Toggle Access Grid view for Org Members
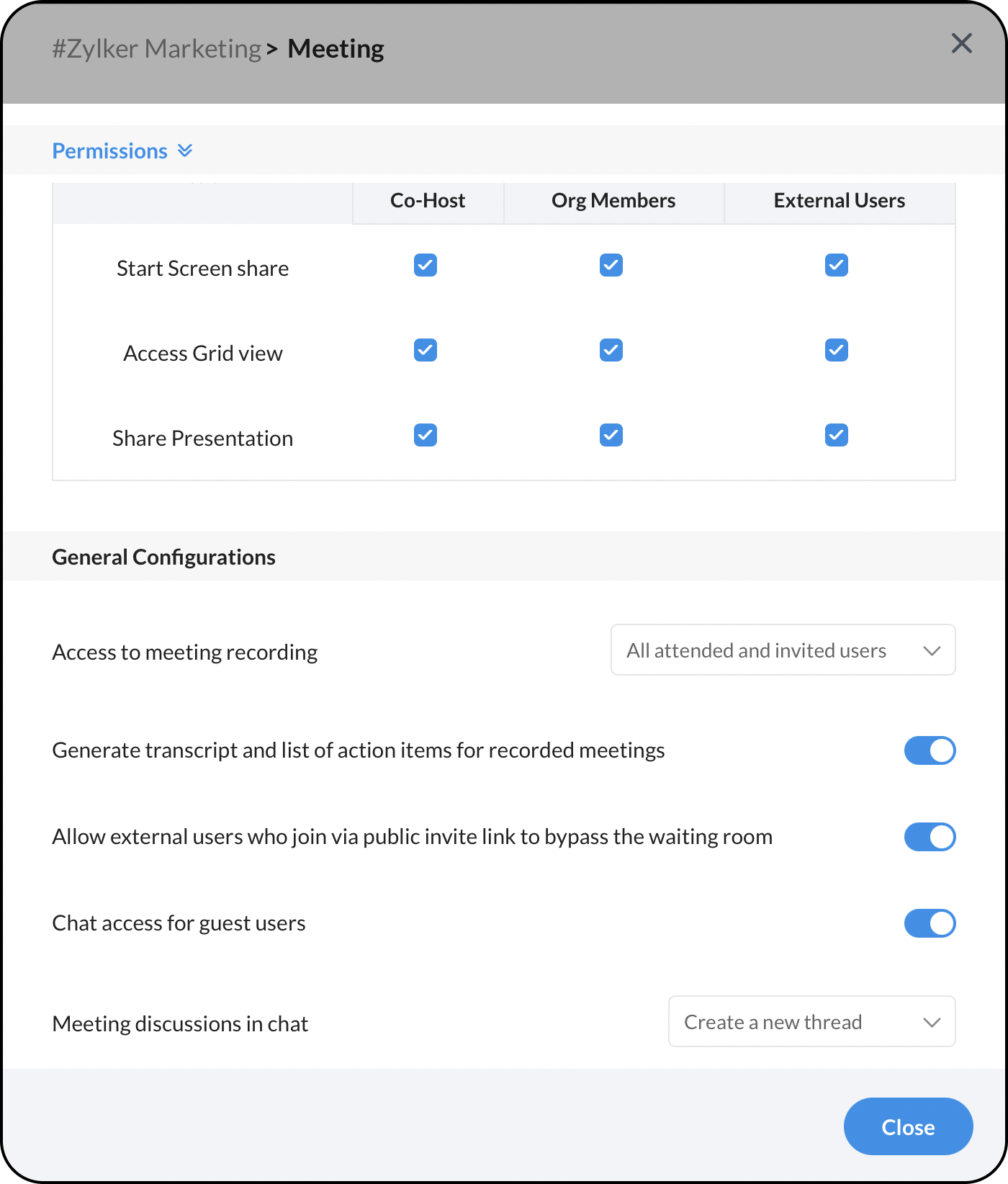Viewport: 1008px width, 1184px height. tap(611, 351)
